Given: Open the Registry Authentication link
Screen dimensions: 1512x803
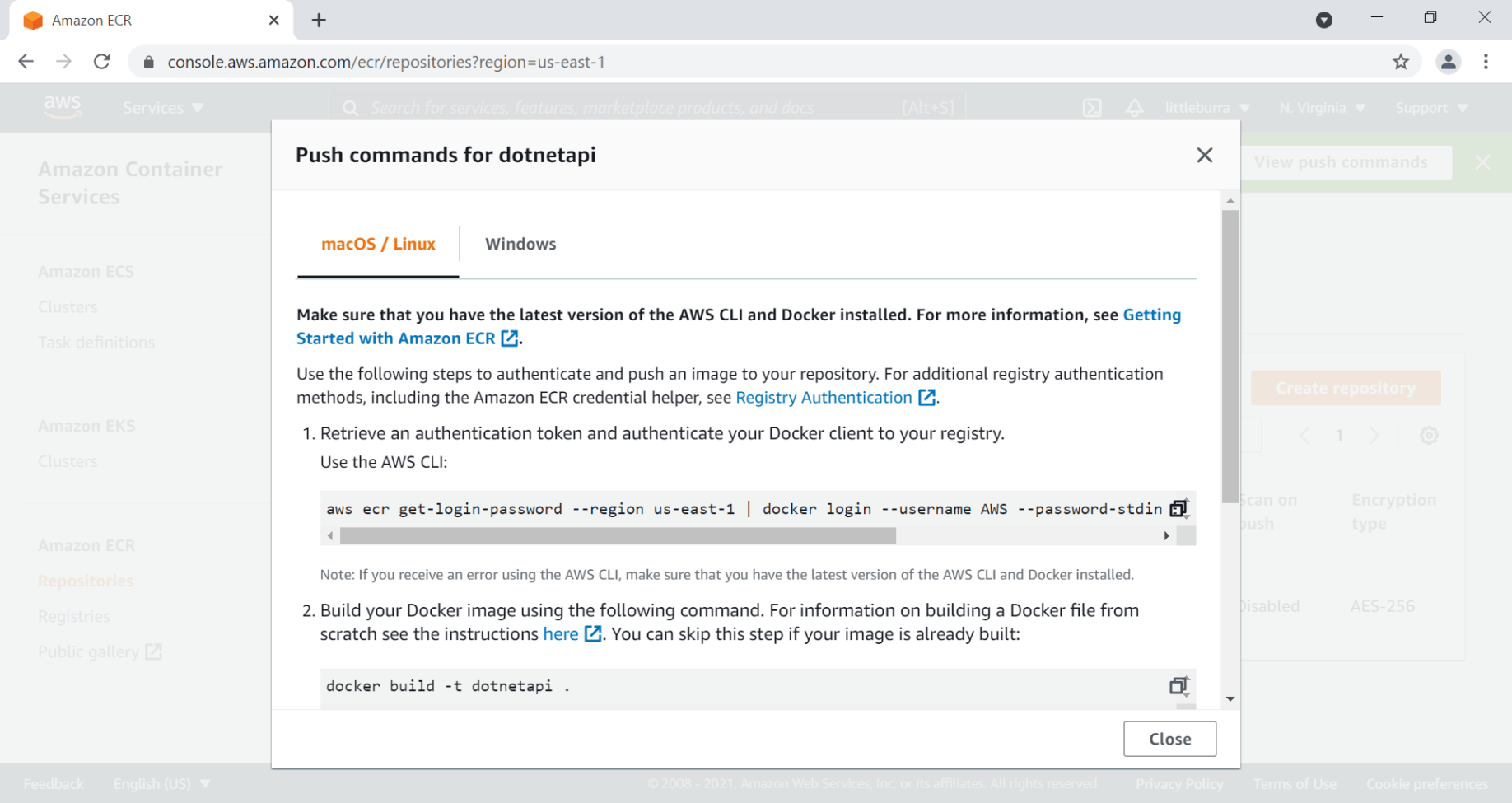Looking at the screenshot, I should 824,398.
